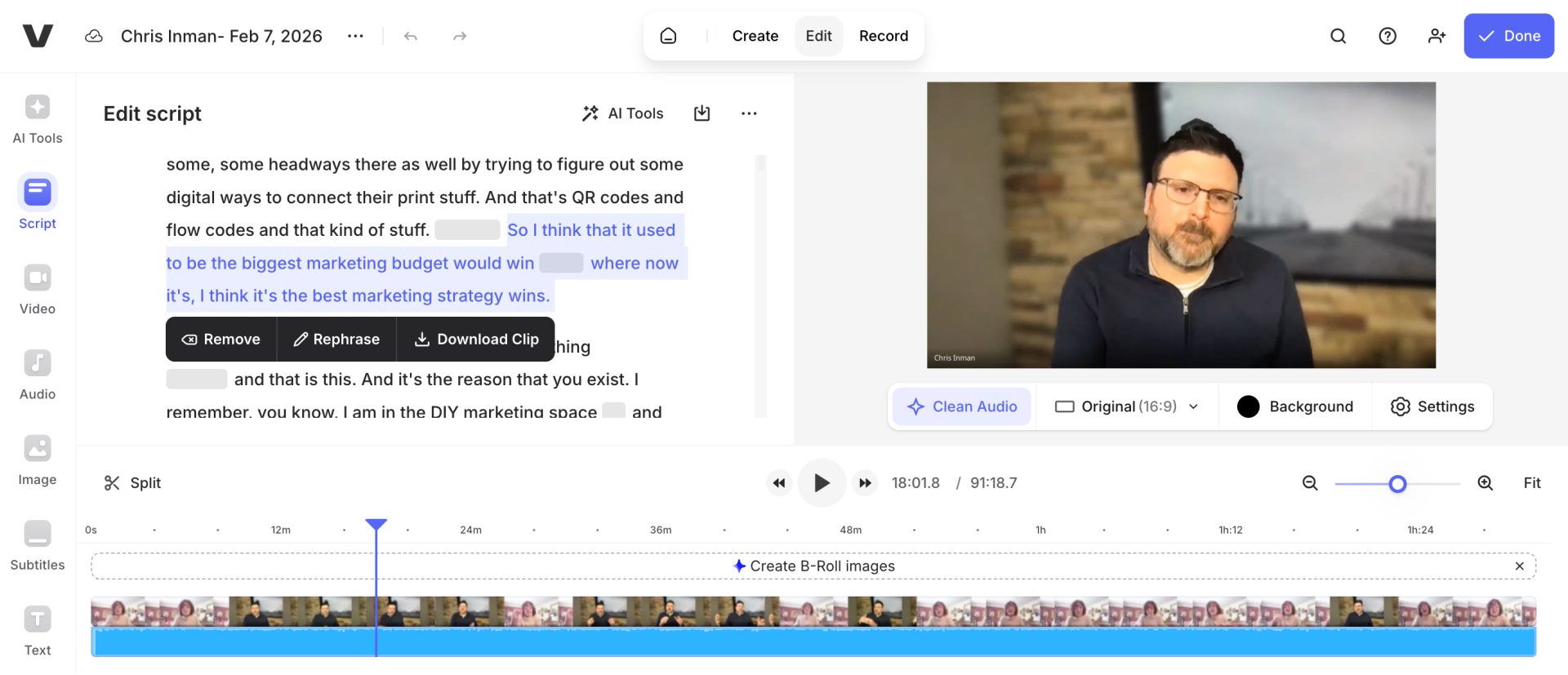Open Edit script more options menu

[749, 113]
